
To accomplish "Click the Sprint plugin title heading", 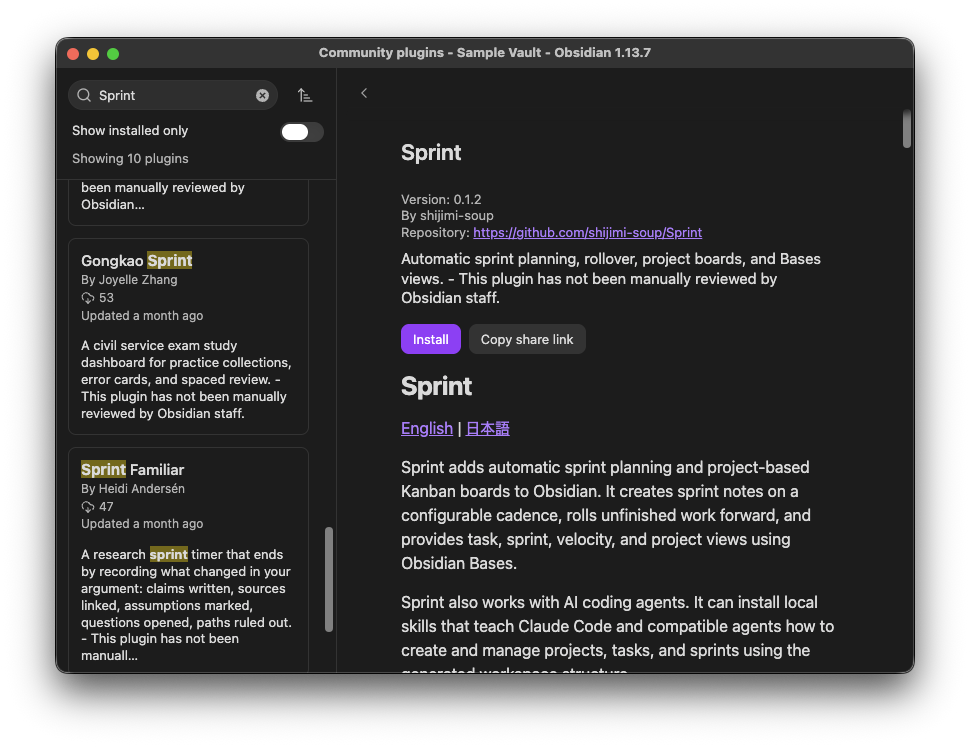I will [431, 153].
